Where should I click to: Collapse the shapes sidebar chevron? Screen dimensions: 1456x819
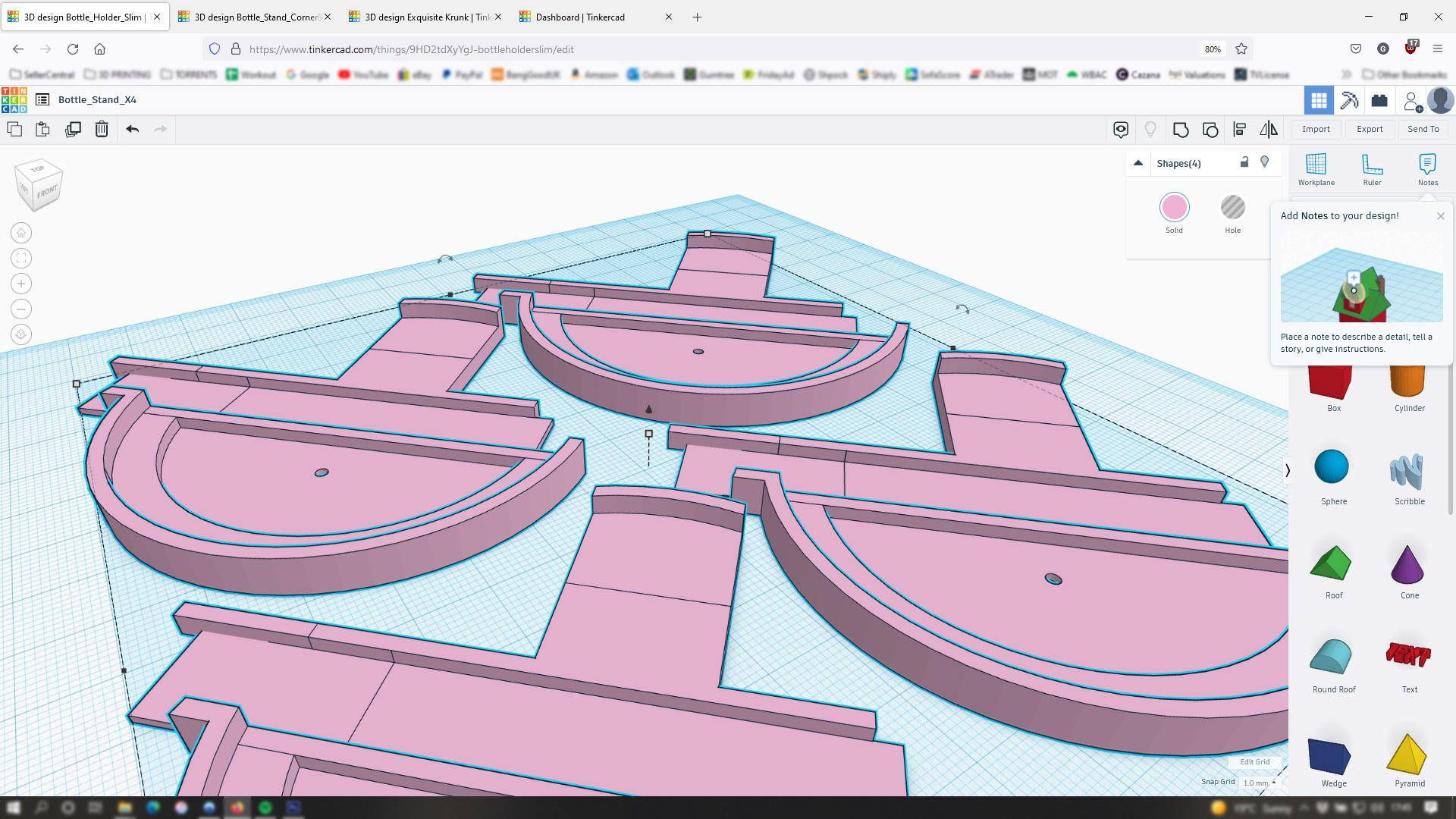coord(1287,470)
